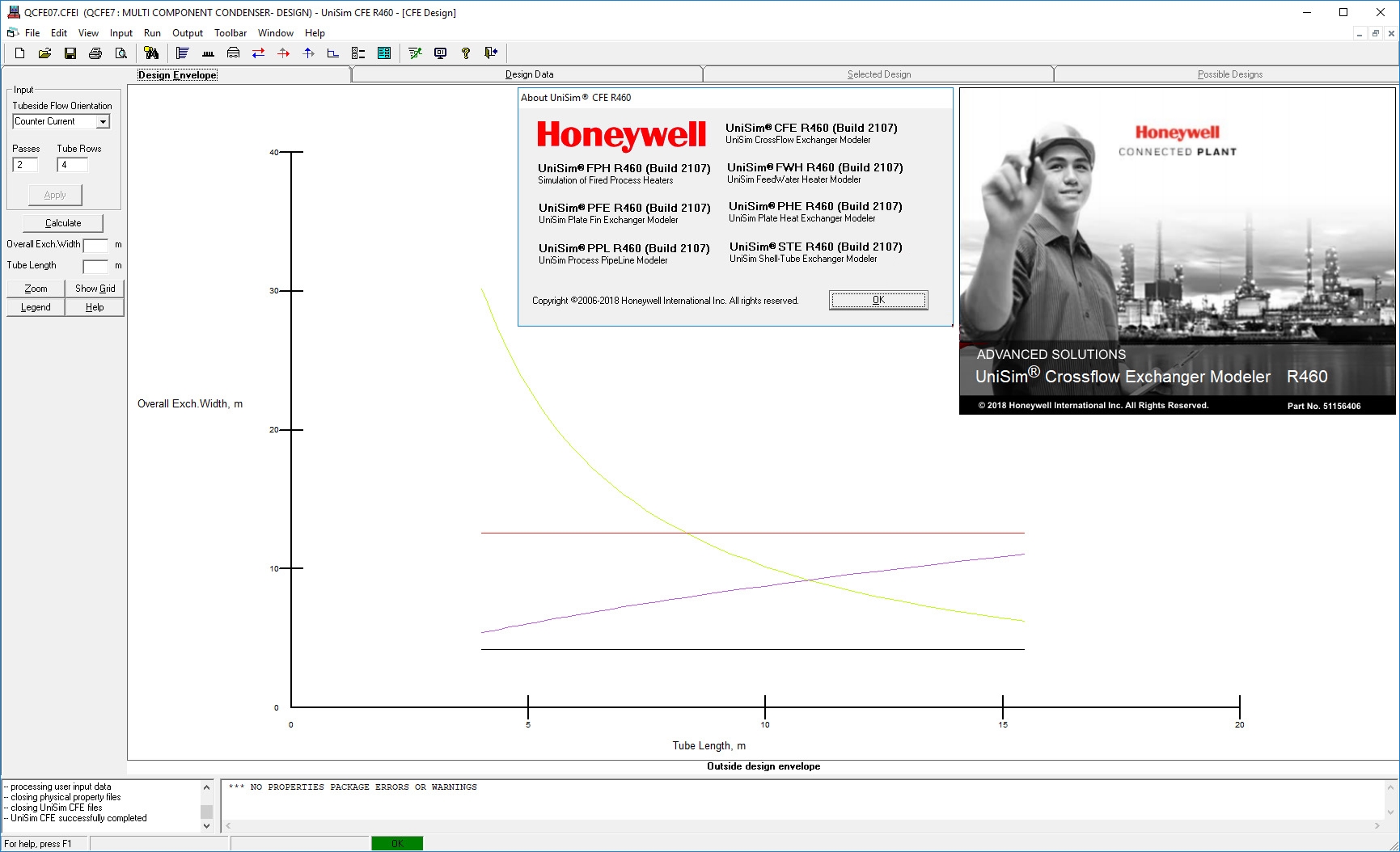Click the yellow question mark help icon
Viewport: 1400px width, 852px height.
(465, 53)
